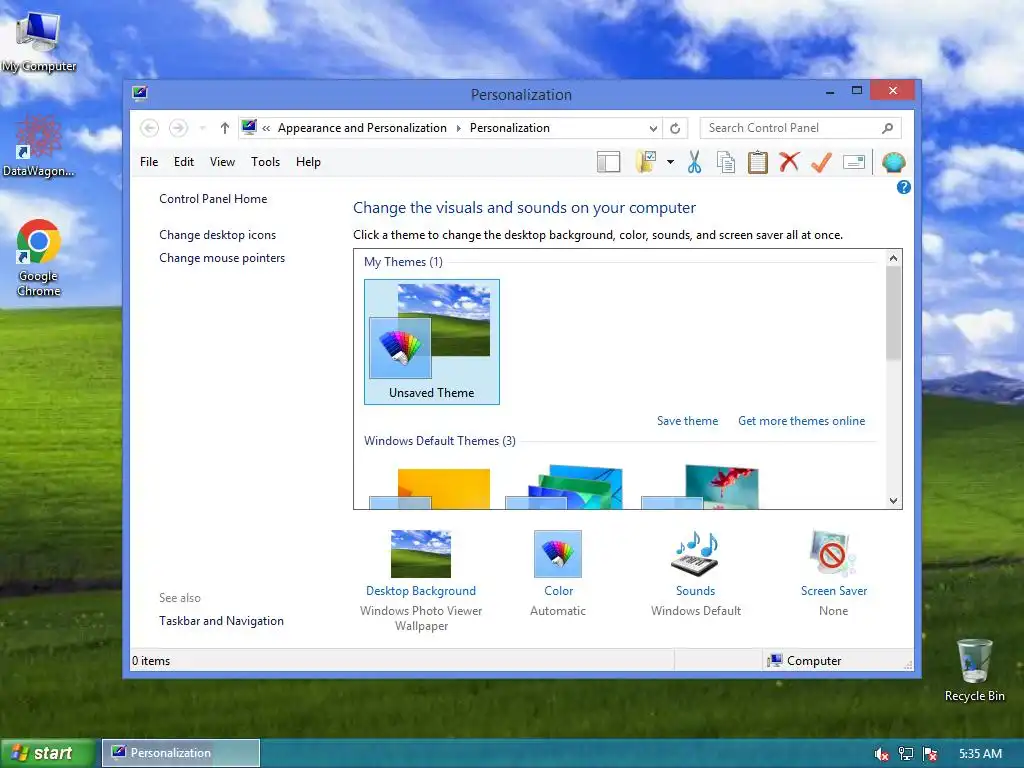The width and height of the screenshot is (1024, 768).
Task: Click the Recycle Bin desktop icon
Action: tap(974, 671)
